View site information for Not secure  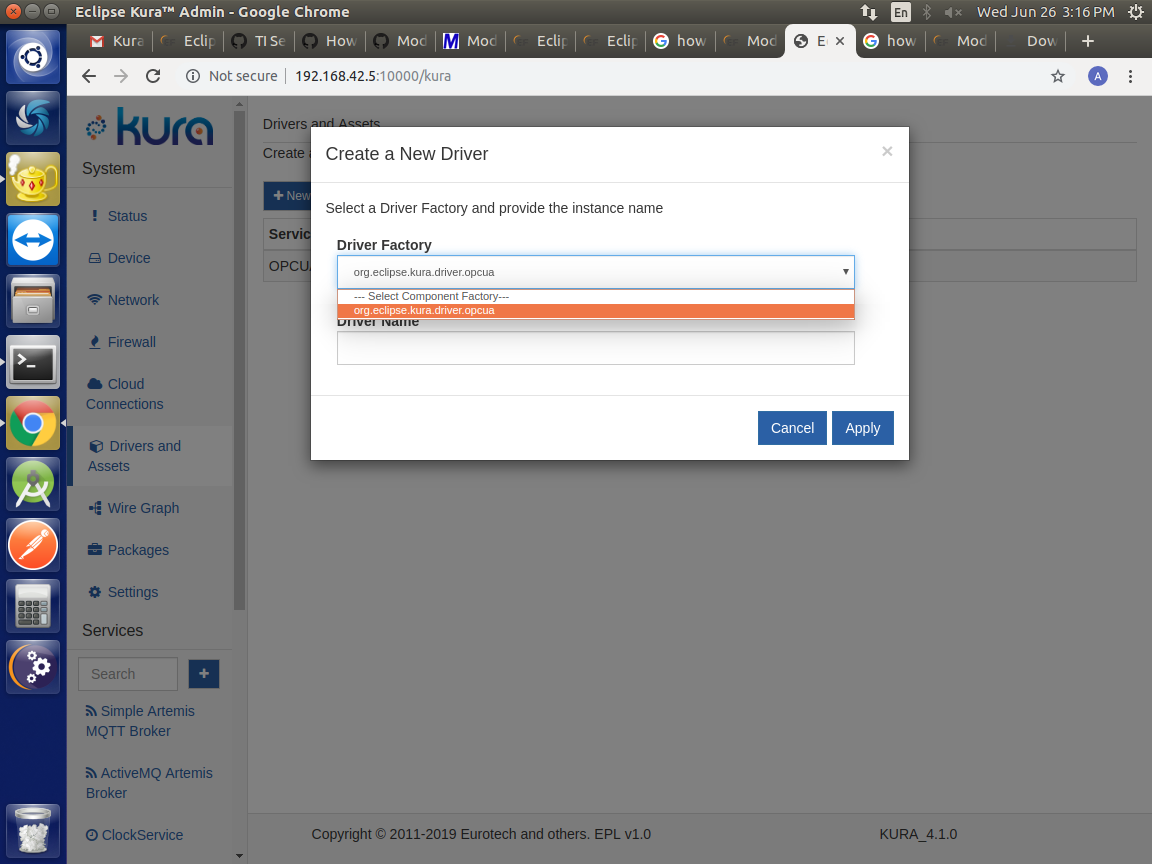(x=232, y=76)
